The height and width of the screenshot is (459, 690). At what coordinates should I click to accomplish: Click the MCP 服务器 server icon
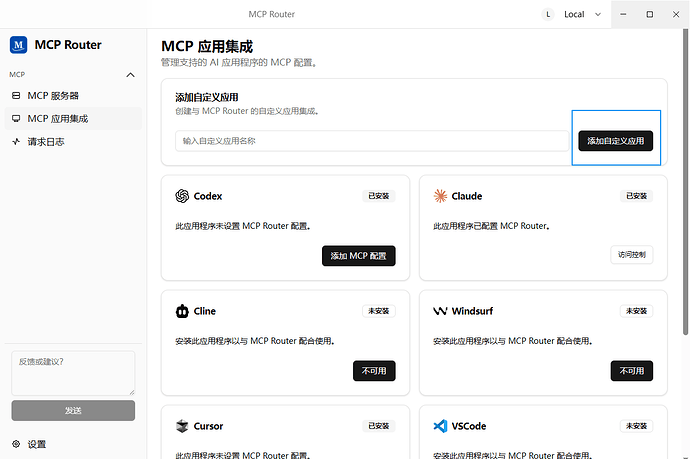click(16, 95)
